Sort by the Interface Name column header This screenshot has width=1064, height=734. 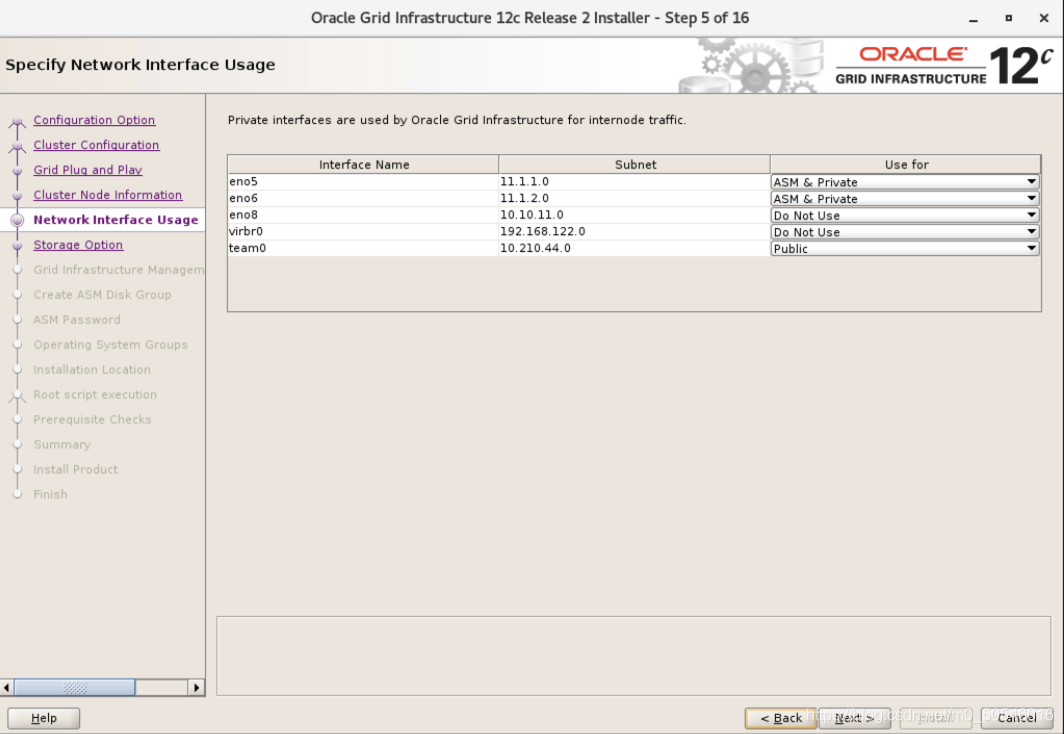tap(364, 164)
